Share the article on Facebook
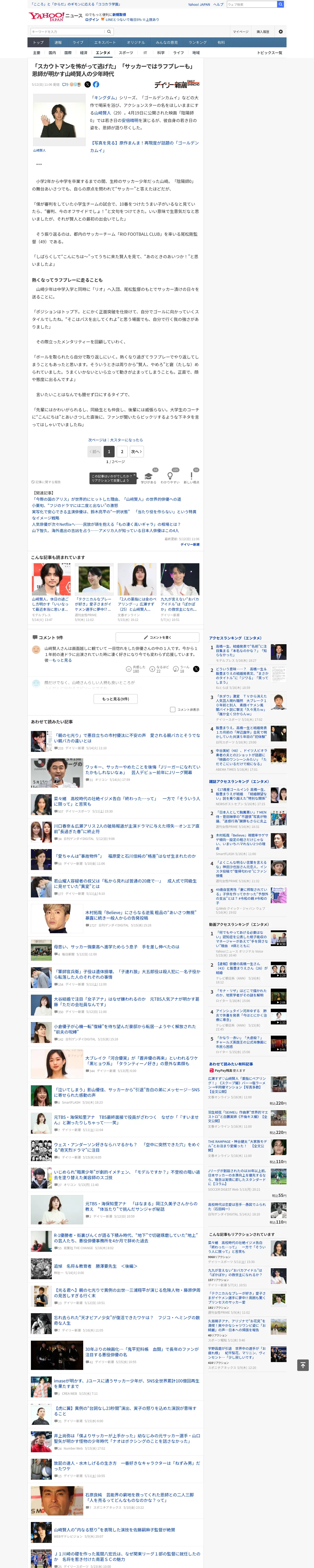Screen dimensions: 314x1568 [96, 85]
